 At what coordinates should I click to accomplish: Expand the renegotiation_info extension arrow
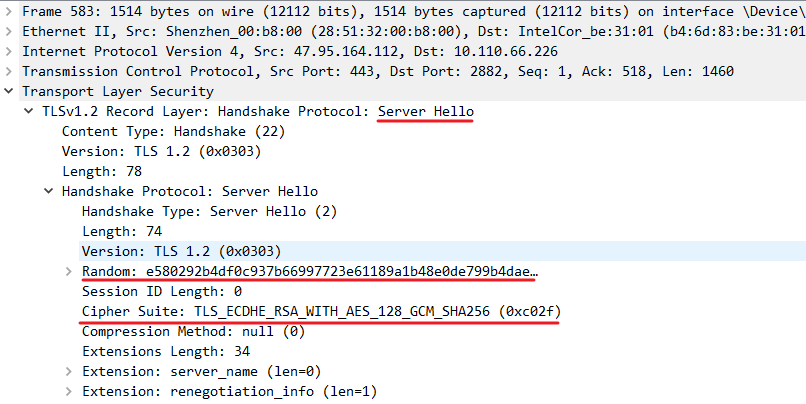pos(69,391)
